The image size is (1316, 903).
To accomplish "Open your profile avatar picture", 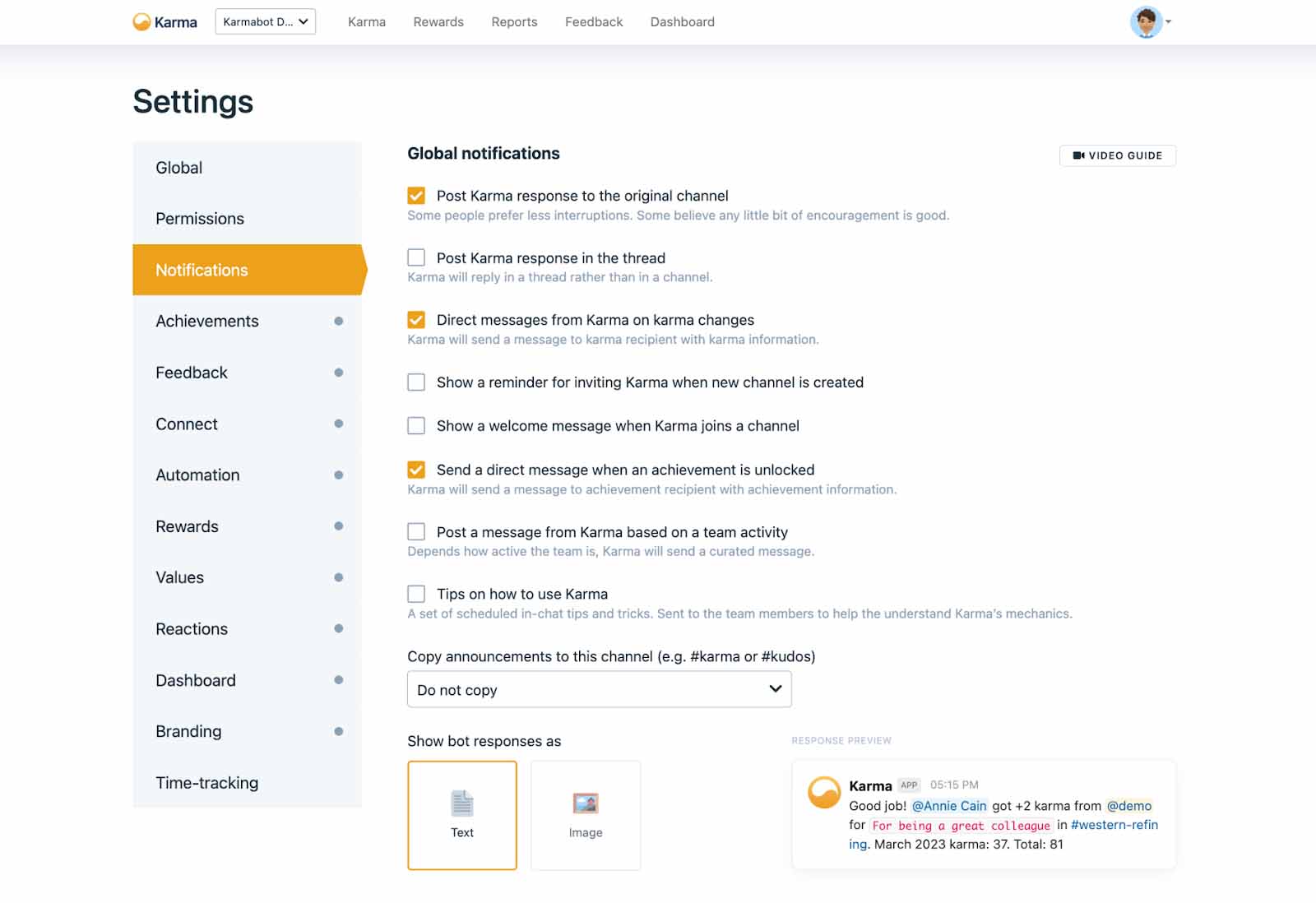I will tap(1147, 23).
